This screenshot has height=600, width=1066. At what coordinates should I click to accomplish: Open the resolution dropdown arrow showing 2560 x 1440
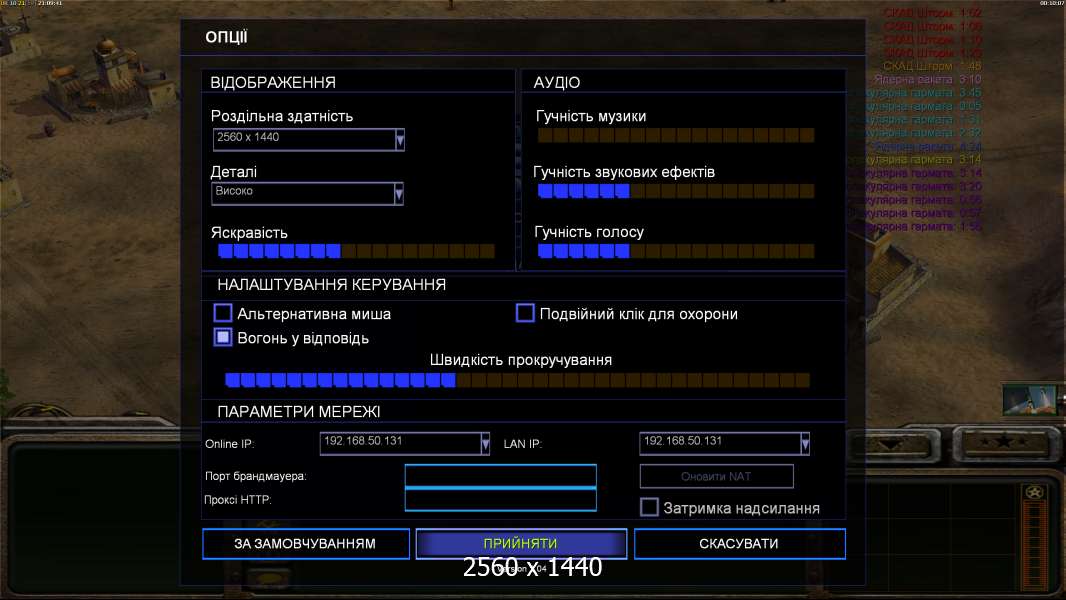[400, 139]
